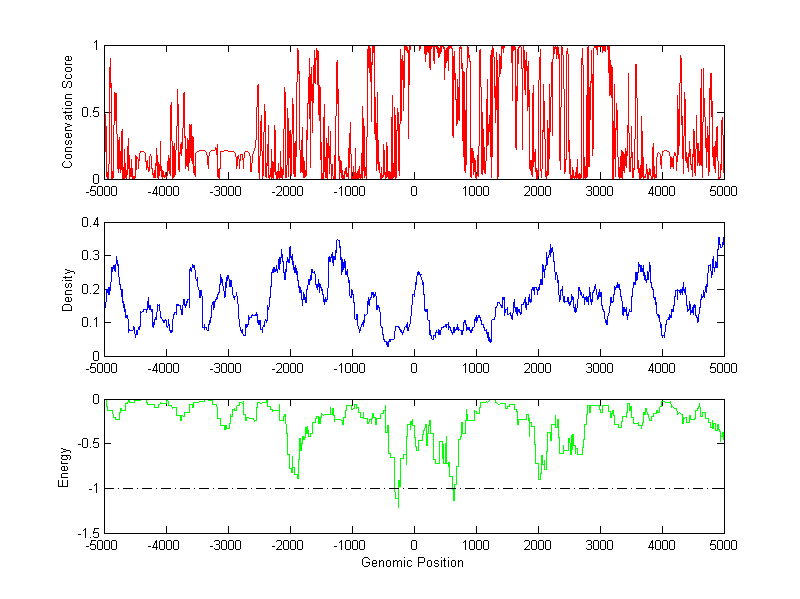Click the "5000" tick label under the Energy plot

pos(723,546)
